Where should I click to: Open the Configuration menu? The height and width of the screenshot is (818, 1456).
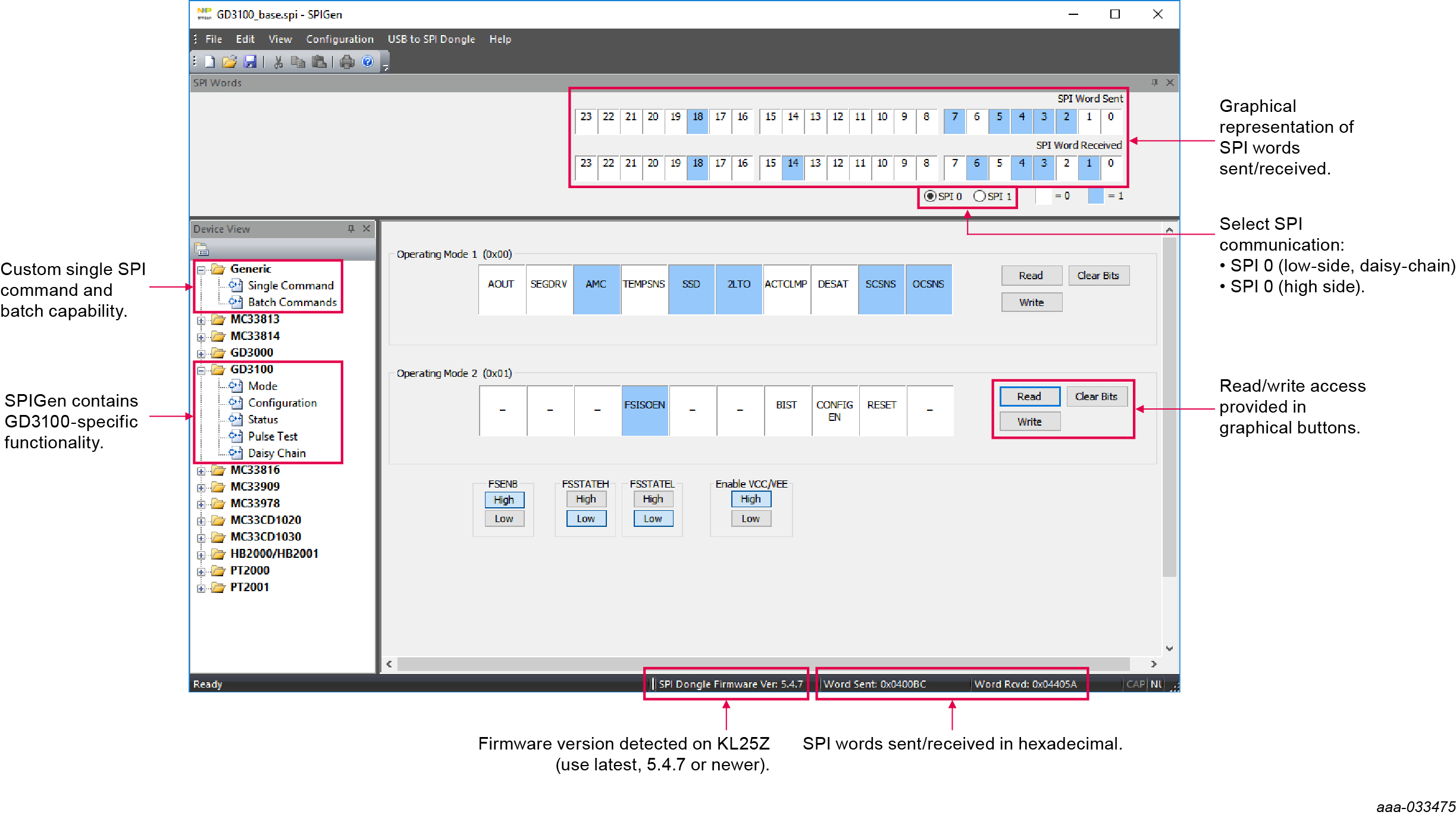pyautogui.click(x=339, y=39)
